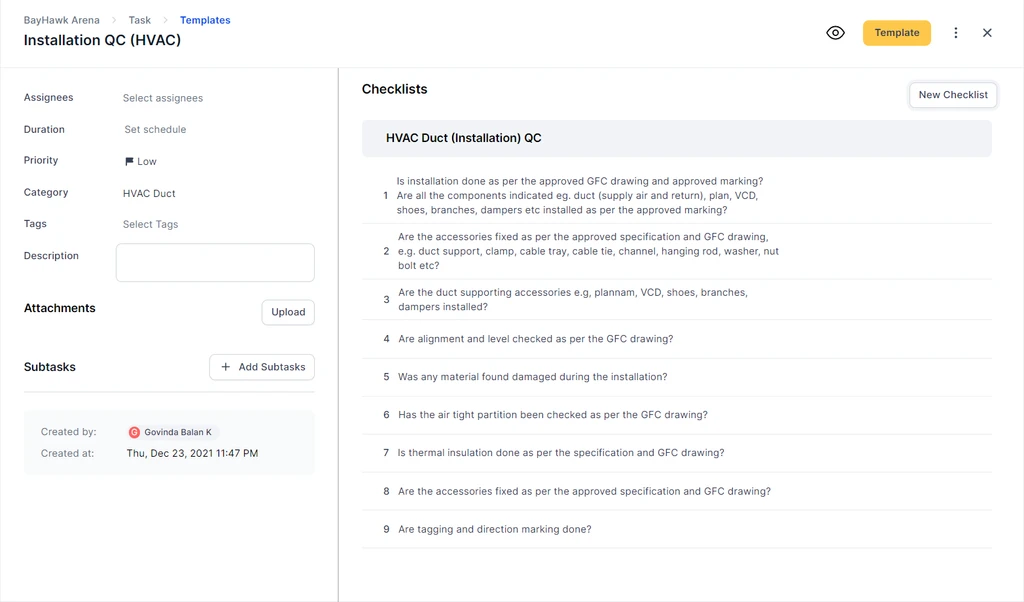
Task: Open the Set schedule duration picker
Action: [155, 129]
